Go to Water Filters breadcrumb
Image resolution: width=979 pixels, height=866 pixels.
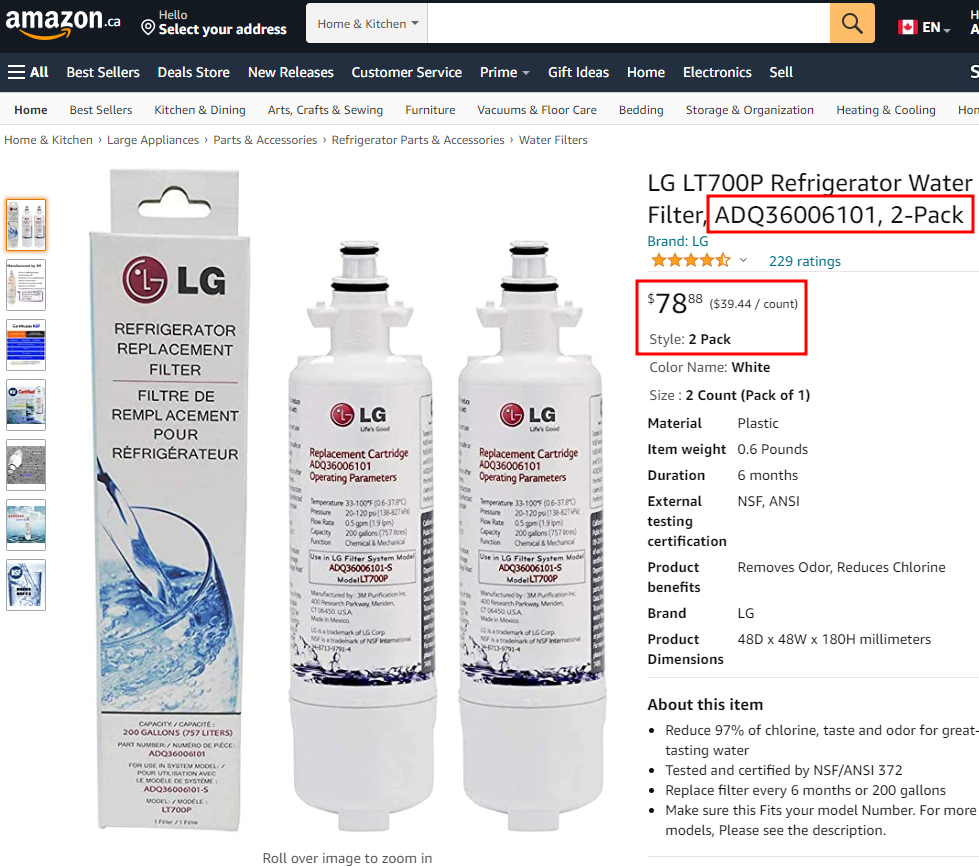[x=553, y=140]
